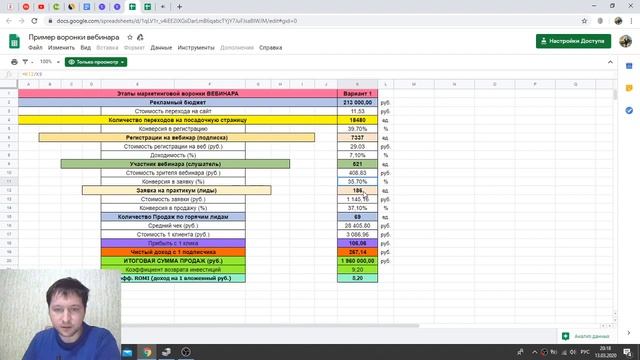Bookmark this page with the star icon
This screenshot has width=640, height=360.
(584, 21)
